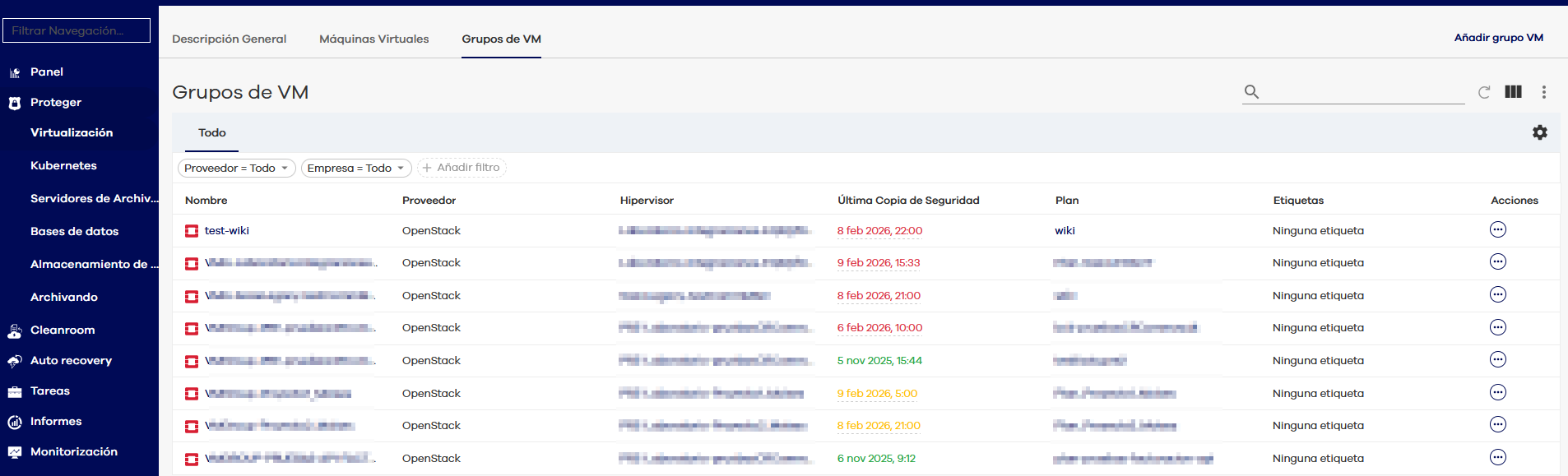Open actions menu for the test-wiki row

[1497, 230]
